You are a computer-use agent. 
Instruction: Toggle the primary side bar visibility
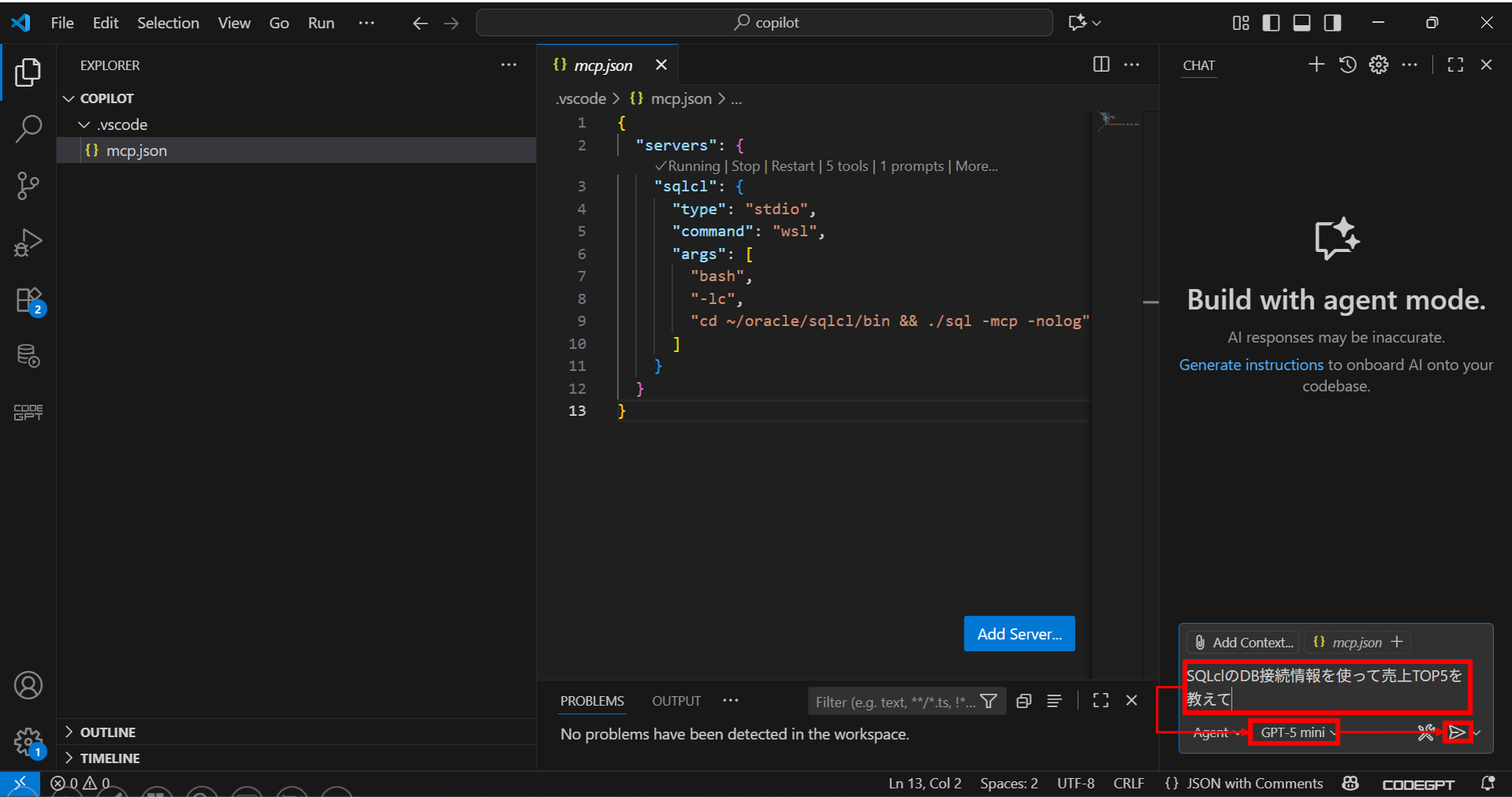pyautogui.click(x=1271, y=23)
